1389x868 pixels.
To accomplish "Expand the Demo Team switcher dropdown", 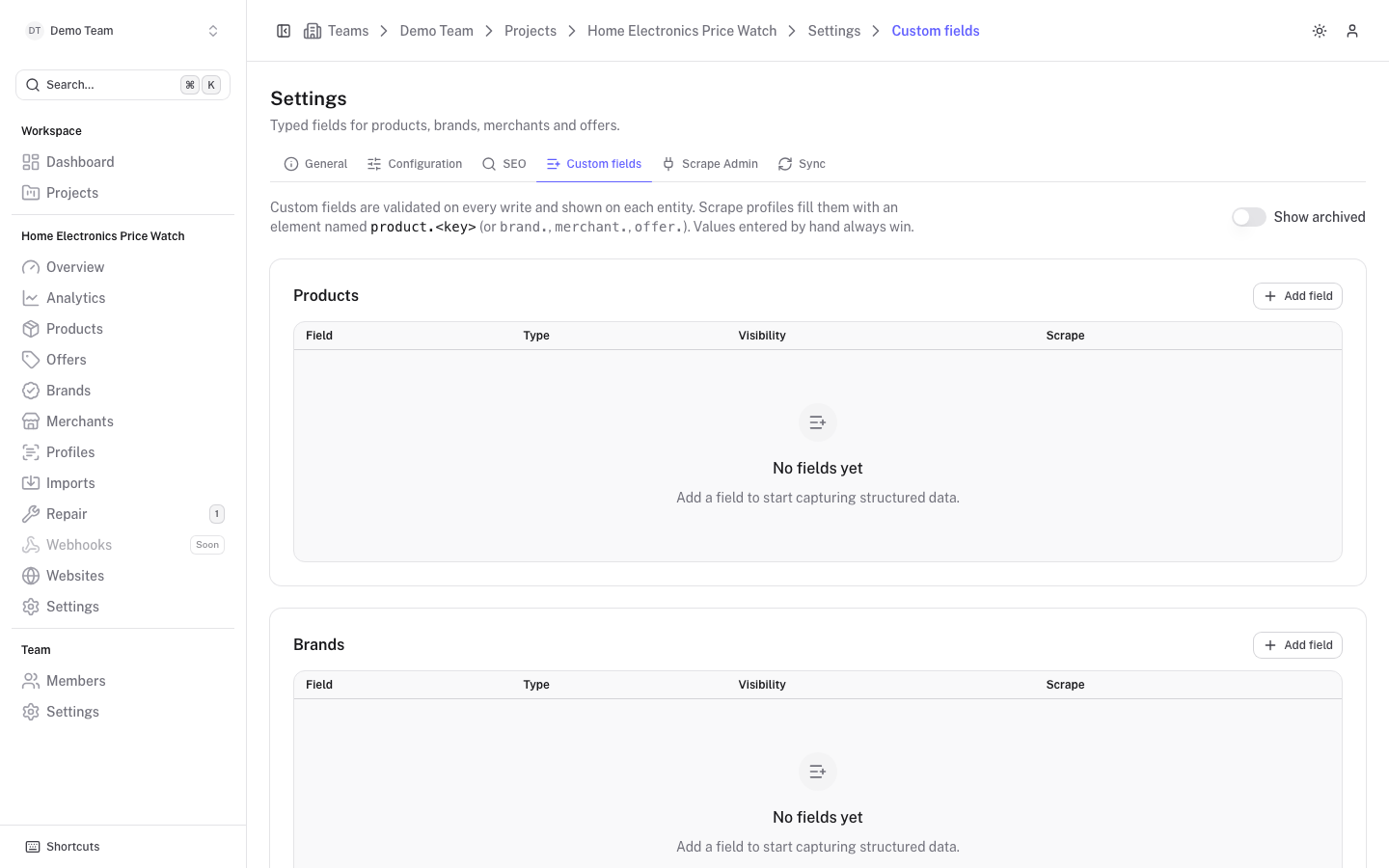I will [x=123, y=31].
